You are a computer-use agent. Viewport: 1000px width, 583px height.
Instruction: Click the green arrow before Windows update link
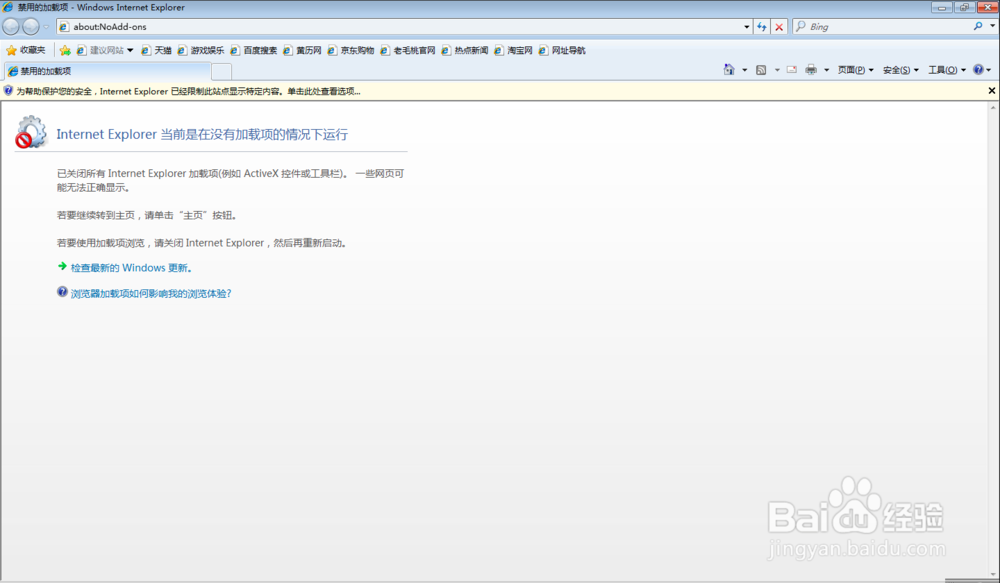click(62, 266)
